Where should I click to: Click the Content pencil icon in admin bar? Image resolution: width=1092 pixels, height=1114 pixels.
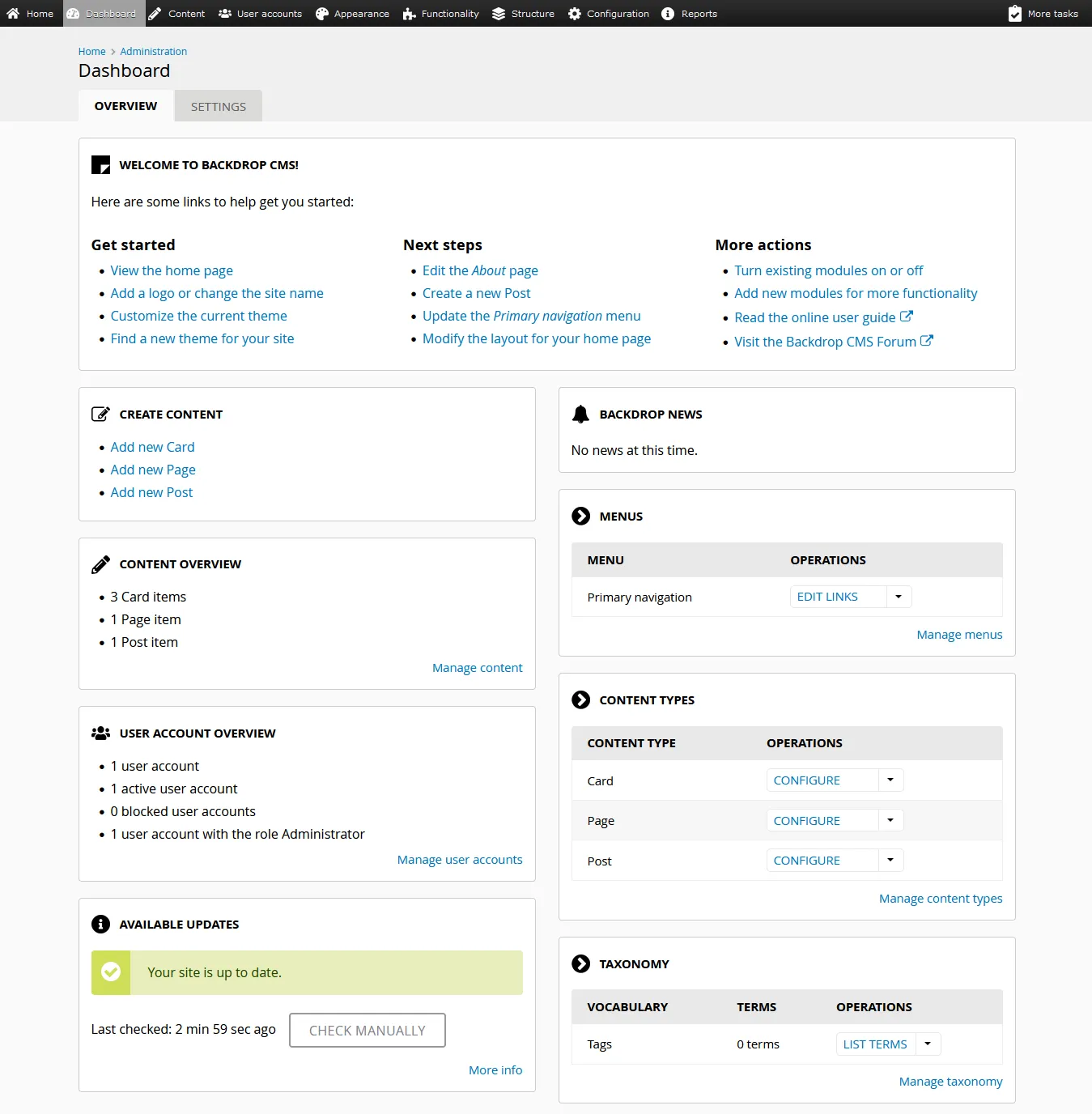(155, 13)
